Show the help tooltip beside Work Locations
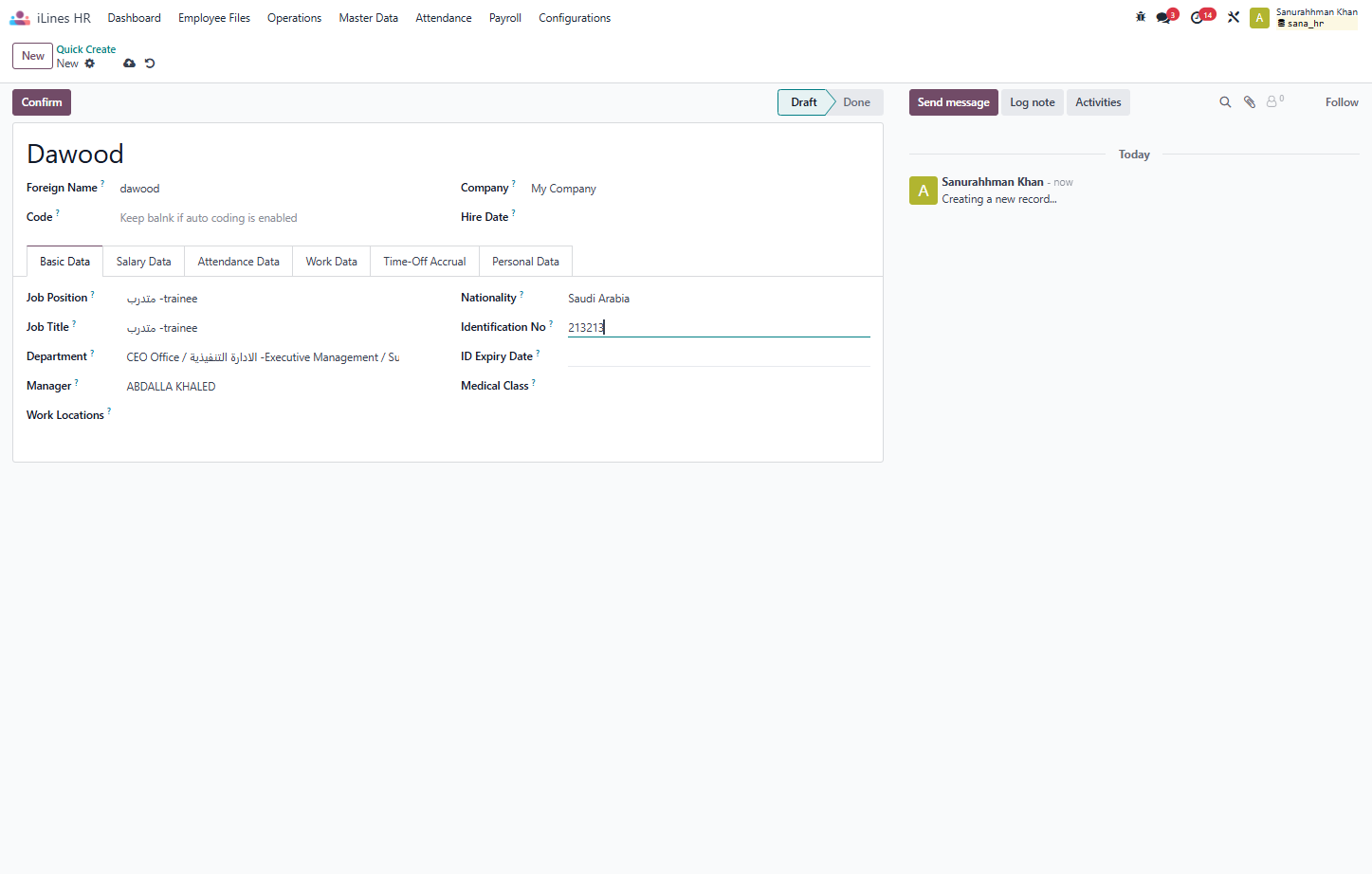1372x874 pixels. coord(109,411)
